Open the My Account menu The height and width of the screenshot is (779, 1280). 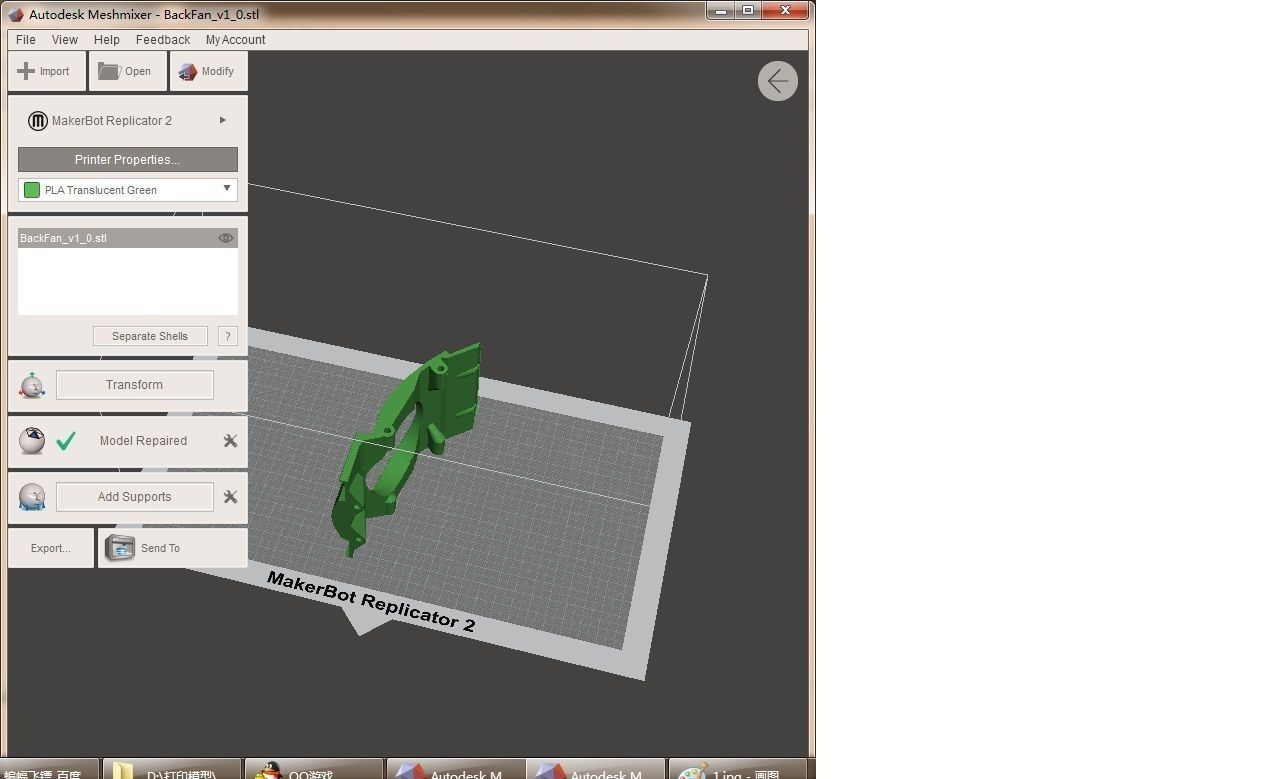[x=235, y=40]
